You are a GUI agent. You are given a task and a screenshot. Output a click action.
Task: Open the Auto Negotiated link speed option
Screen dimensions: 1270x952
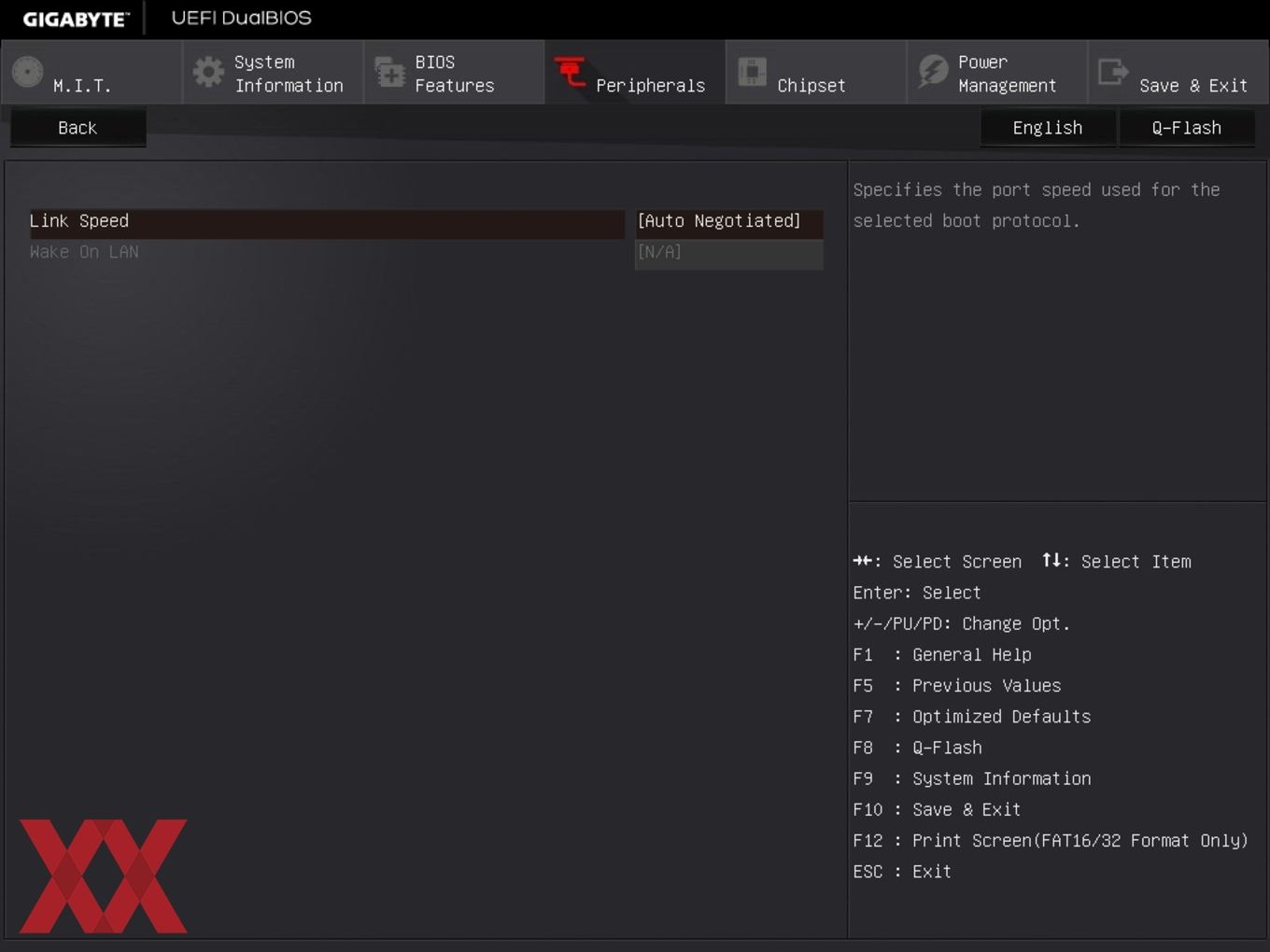[728, 222]
